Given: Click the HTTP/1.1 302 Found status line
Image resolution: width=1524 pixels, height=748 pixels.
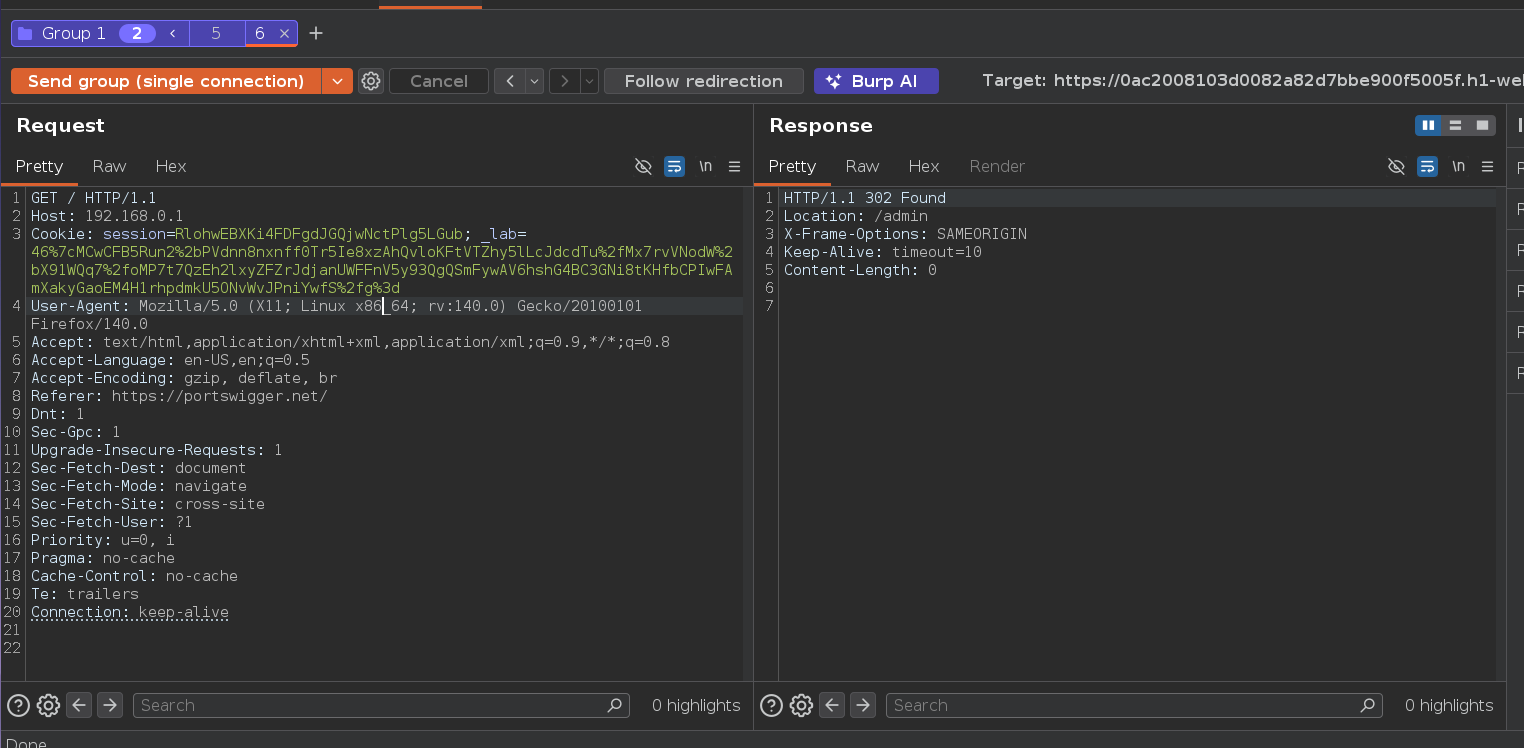Looking at the screenshot, I should click(865, 198).
